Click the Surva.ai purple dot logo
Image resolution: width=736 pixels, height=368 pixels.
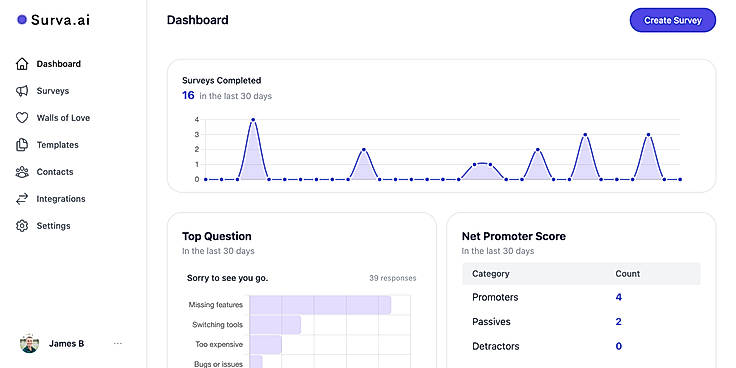pyautogui.click(x=22, y=20)
